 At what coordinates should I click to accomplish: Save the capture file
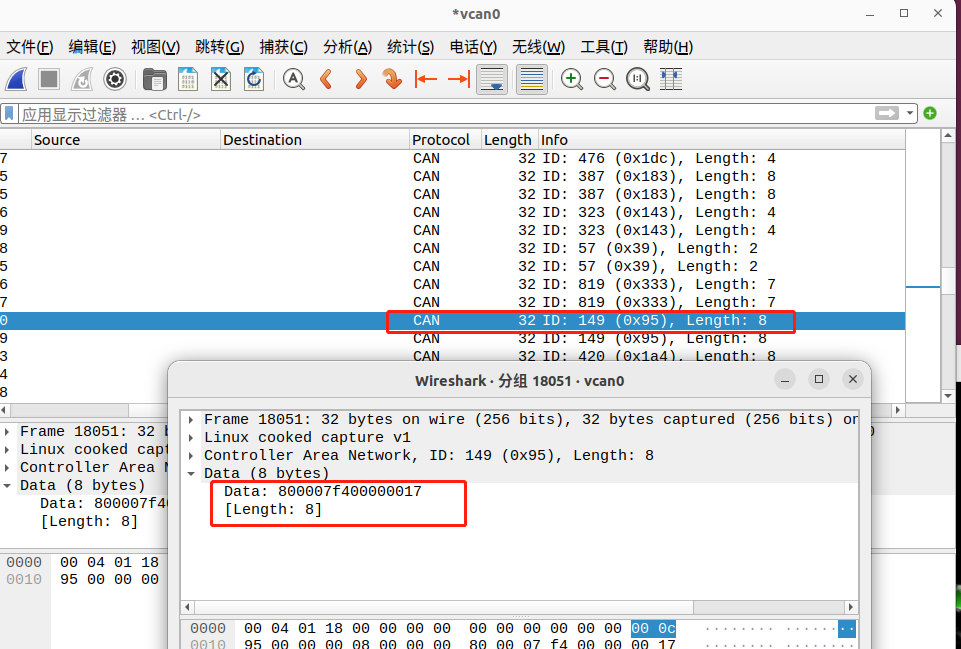(188, 80)
